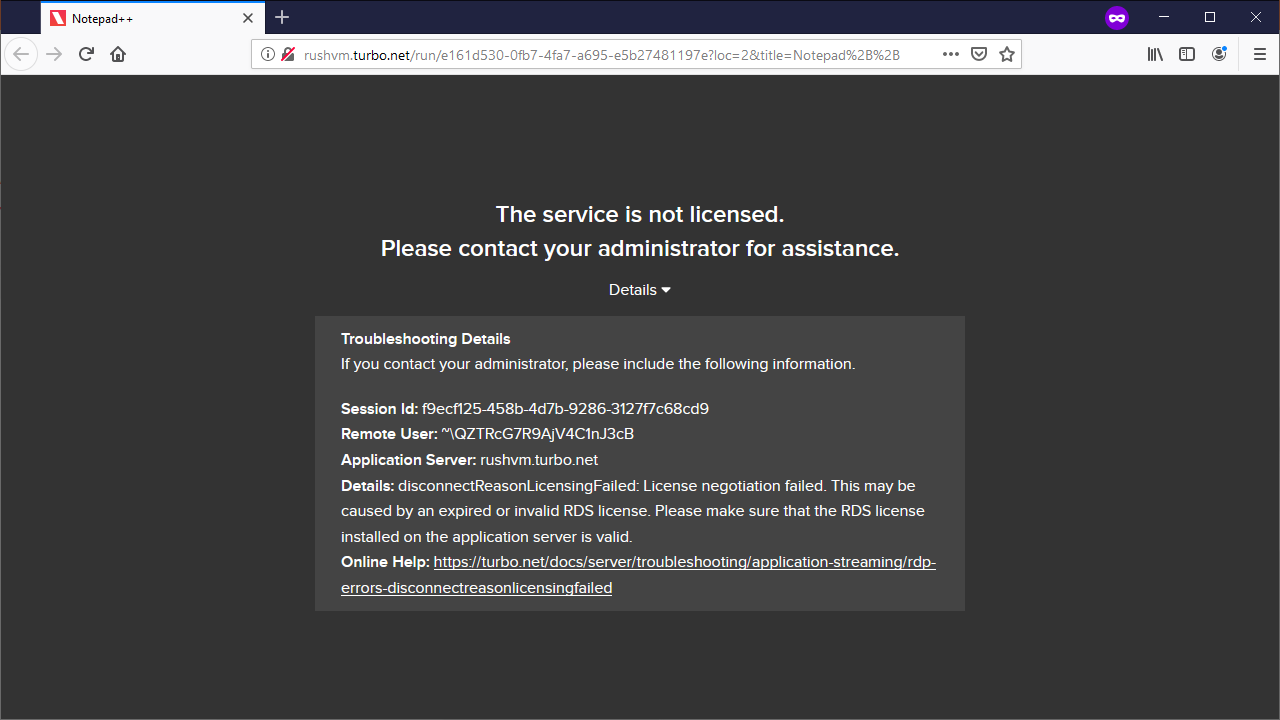Open a new tab with the plus button
1280x720 pixels.
click(x=282, y=17)
